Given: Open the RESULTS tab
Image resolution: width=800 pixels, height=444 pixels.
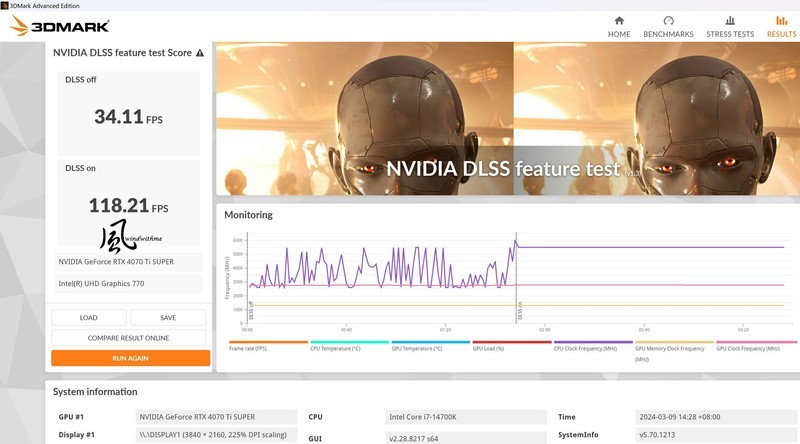Looking at the screenshot, I should [781, 27].
